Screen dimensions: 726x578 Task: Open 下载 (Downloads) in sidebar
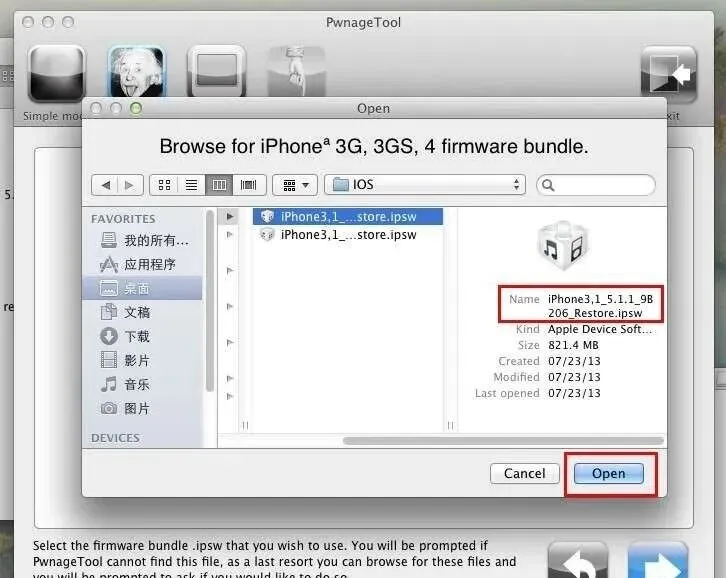coord(144,336)
